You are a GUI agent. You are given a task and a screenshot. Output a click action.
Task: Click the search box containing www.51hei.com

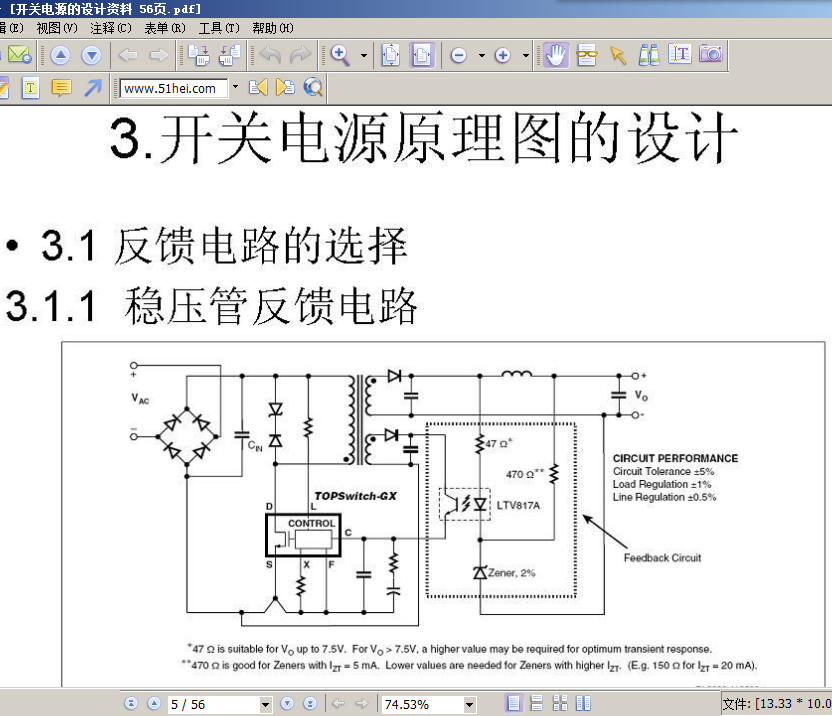[x=174, y=88]
